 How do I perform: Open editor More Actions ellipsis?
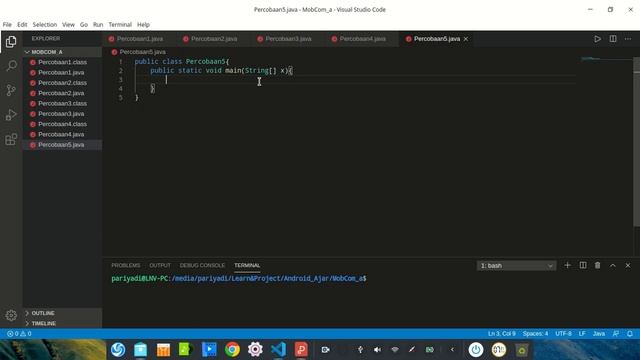[628, 39]
